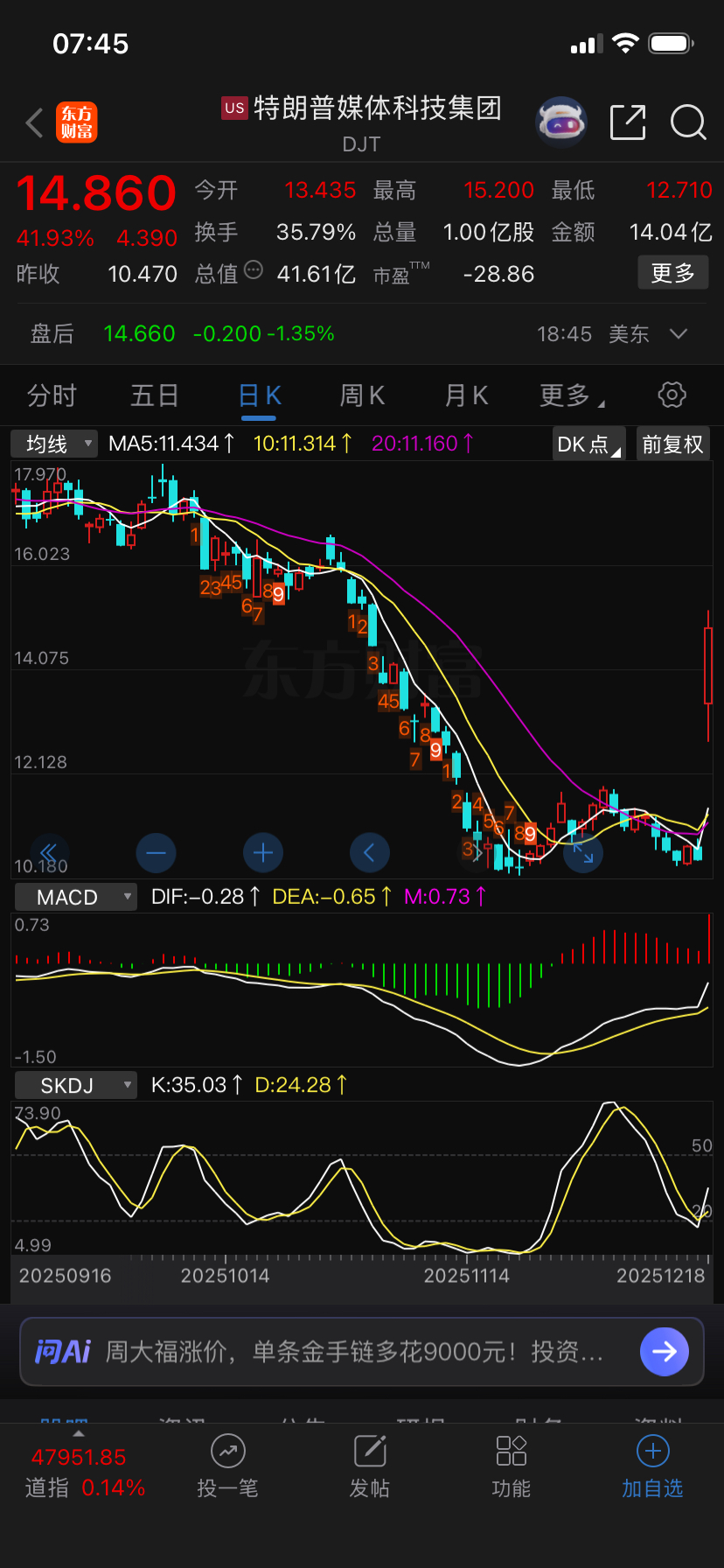Tap the stock title 特朗普媒体科技集团
This screenshot has width=724, height=1568.
(x=378, y=108)
